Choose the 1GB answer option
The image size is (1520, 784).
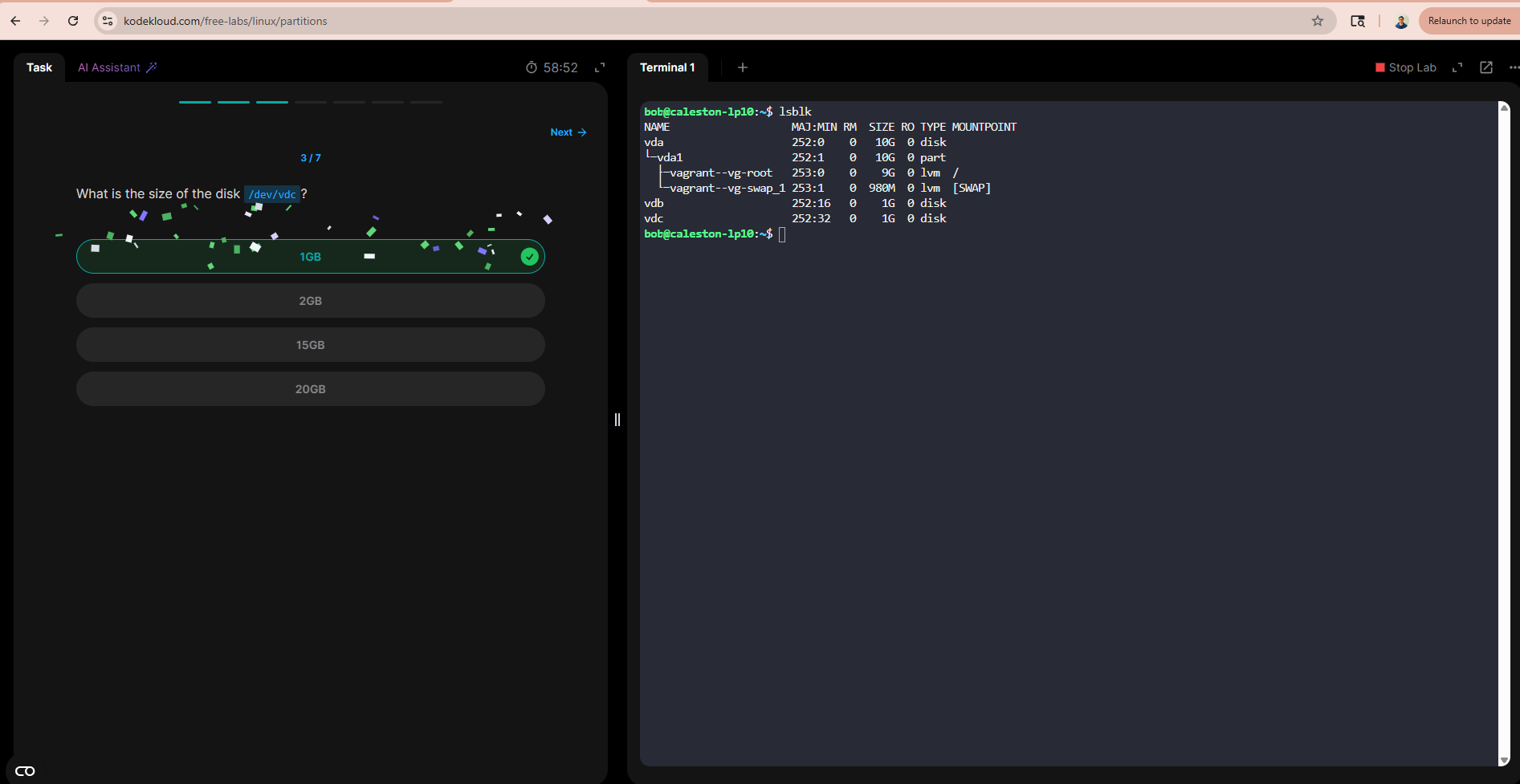pos(311,257)
